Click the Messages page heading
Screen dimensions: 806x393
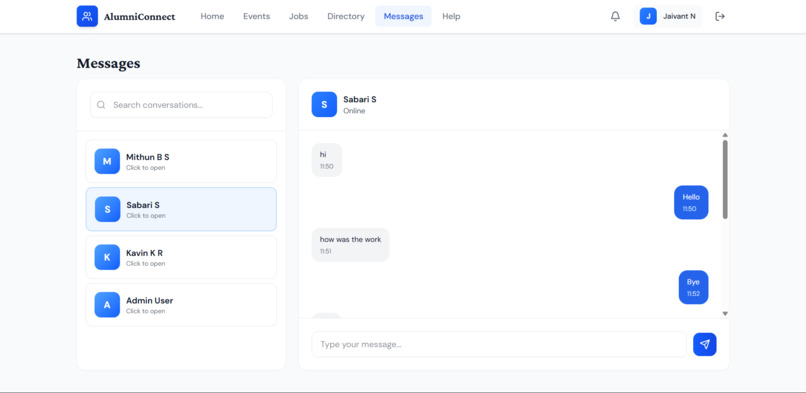pyautogui.click(x=108, y=64)
